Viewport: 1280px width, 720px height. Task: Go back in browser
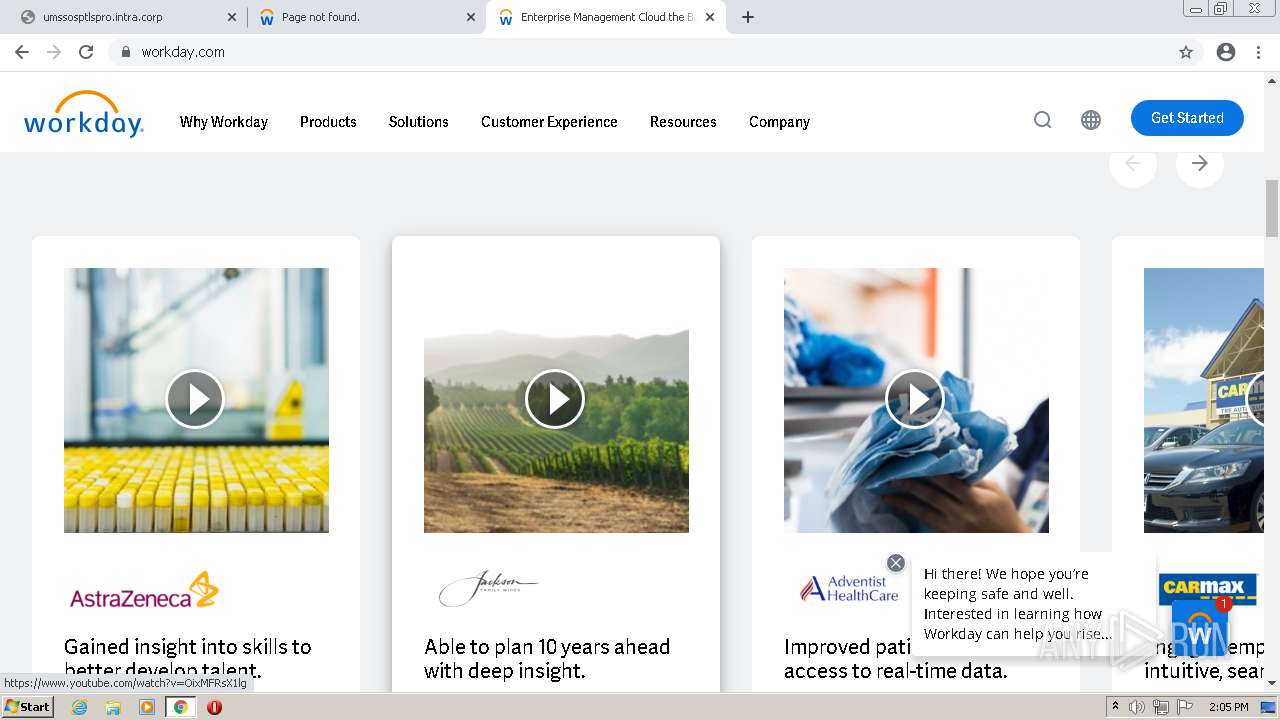[x=22, y=52]
